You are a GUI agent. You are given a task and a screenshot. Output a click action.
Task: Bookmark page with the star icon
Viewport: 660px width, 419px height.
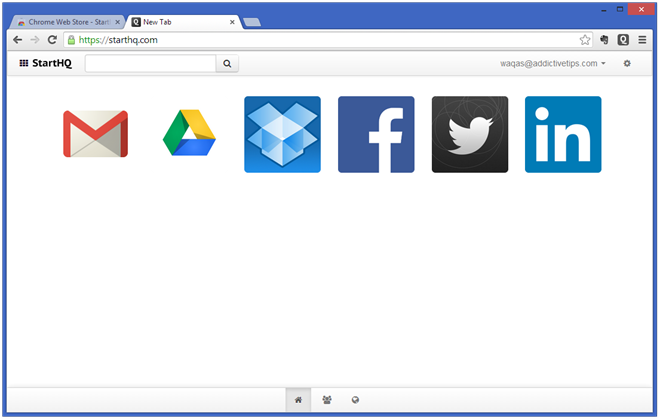coord(585,40)
